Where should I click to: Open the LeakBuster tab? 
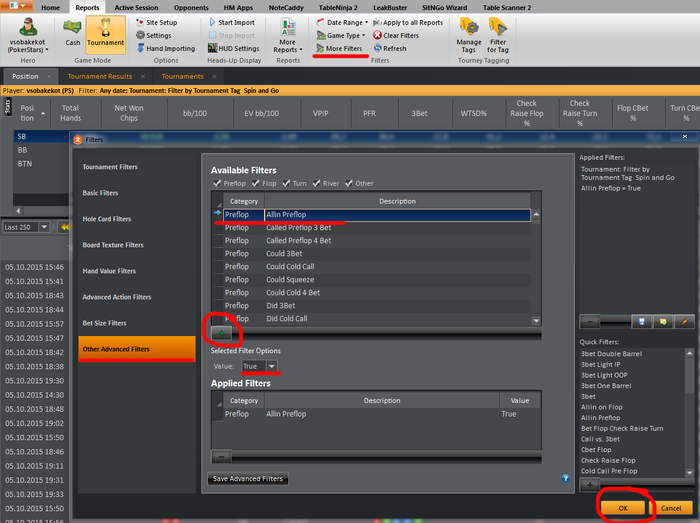(x=389, y=8)
